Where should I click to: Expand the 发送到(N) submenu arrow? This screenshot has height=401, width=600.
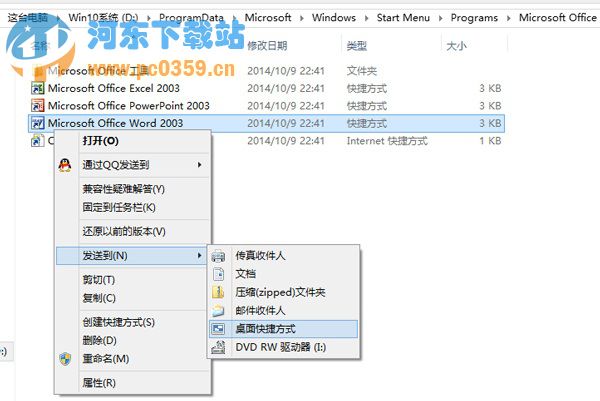click(198, 256)
